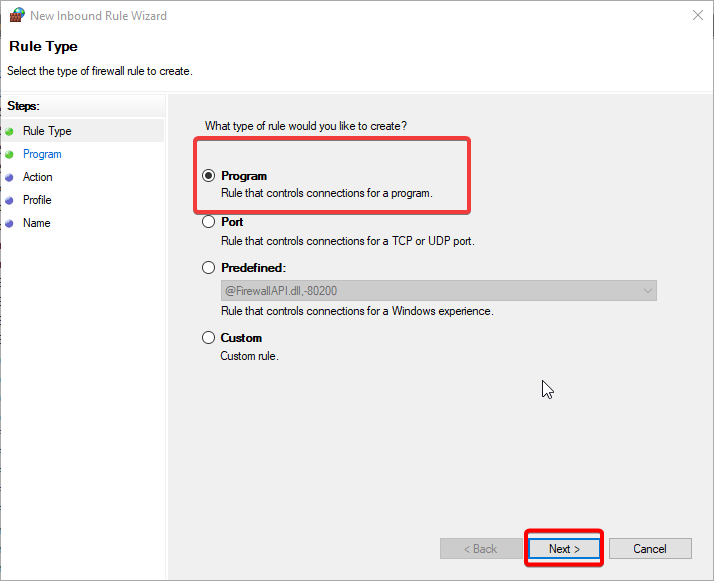
Task: Click the purple bullet beside Name
Action: [10, 224]
